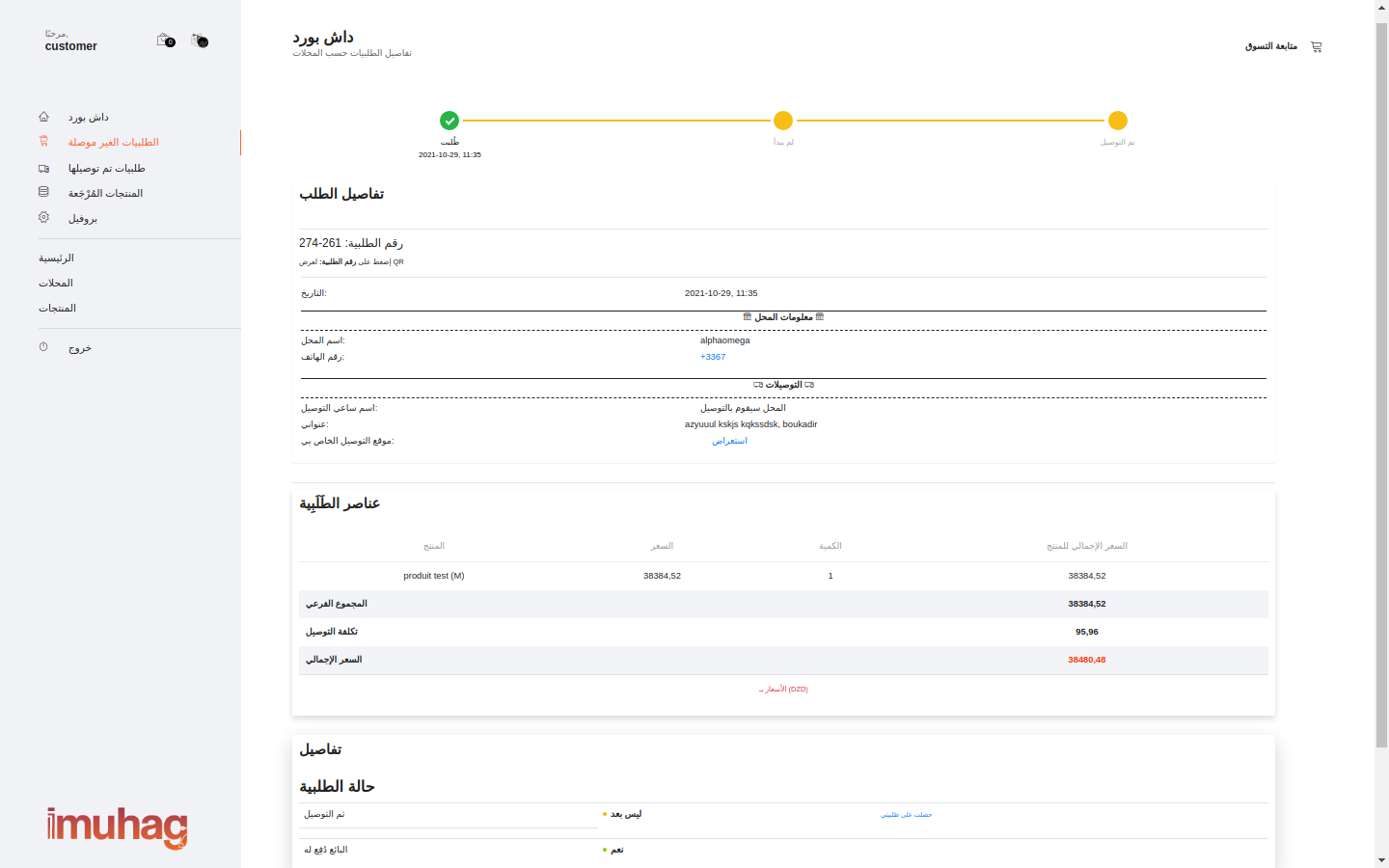
Task: Click the cart icon next to متابعة التسوق
Action: point(1316,46)
